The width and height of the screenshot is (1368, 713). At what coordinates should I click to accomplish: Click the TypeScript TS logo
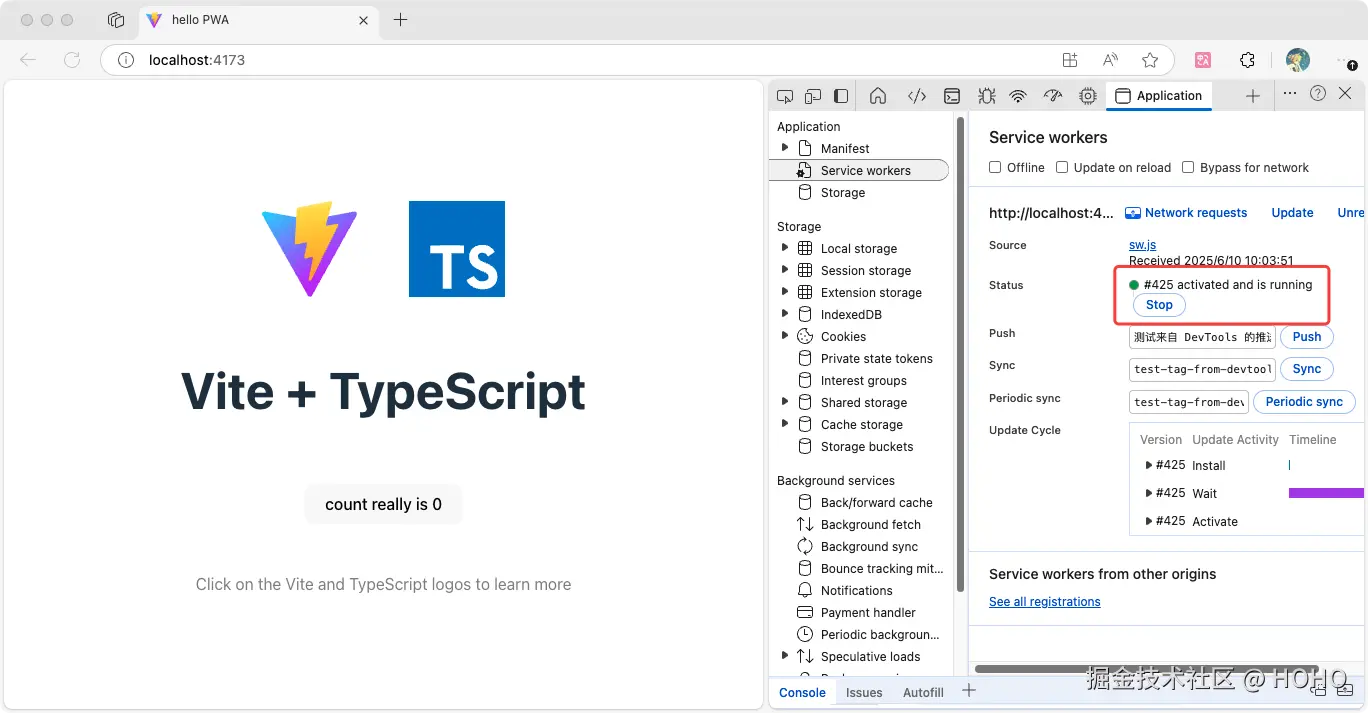click(457, 249)
